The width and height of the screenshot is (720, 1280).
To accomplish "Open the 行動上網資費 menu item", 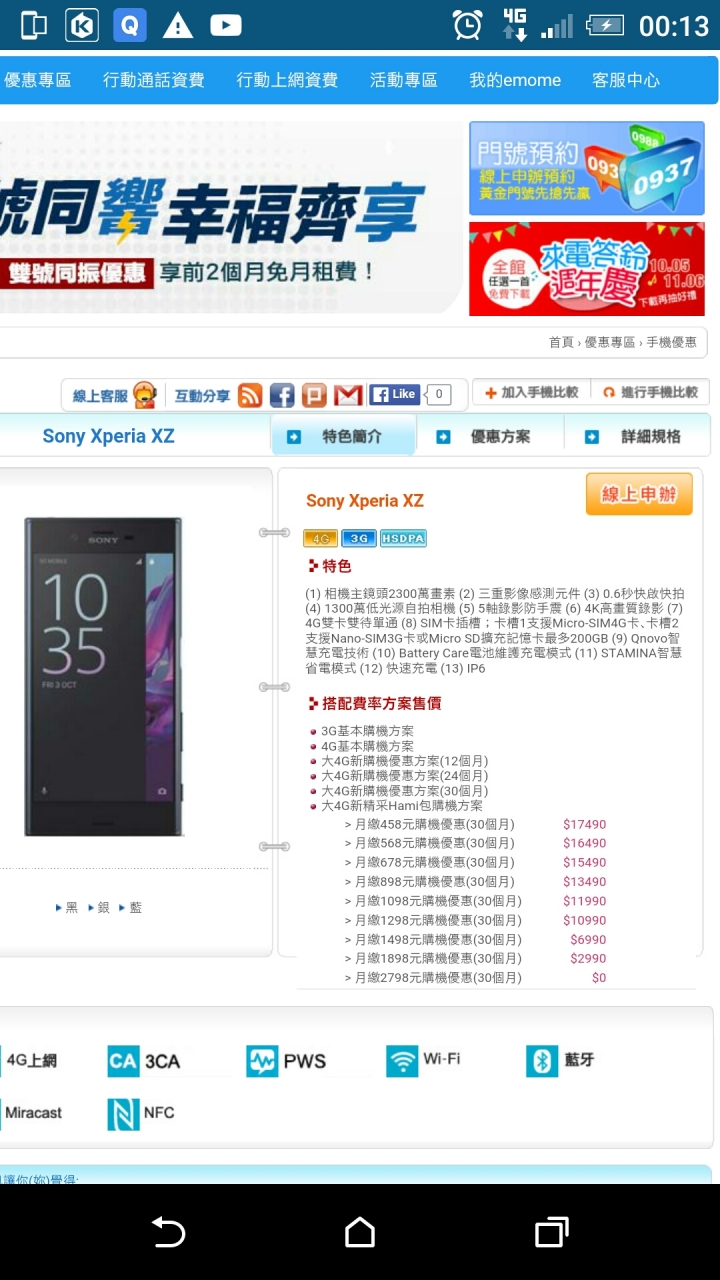I will (x=287, y=80).
